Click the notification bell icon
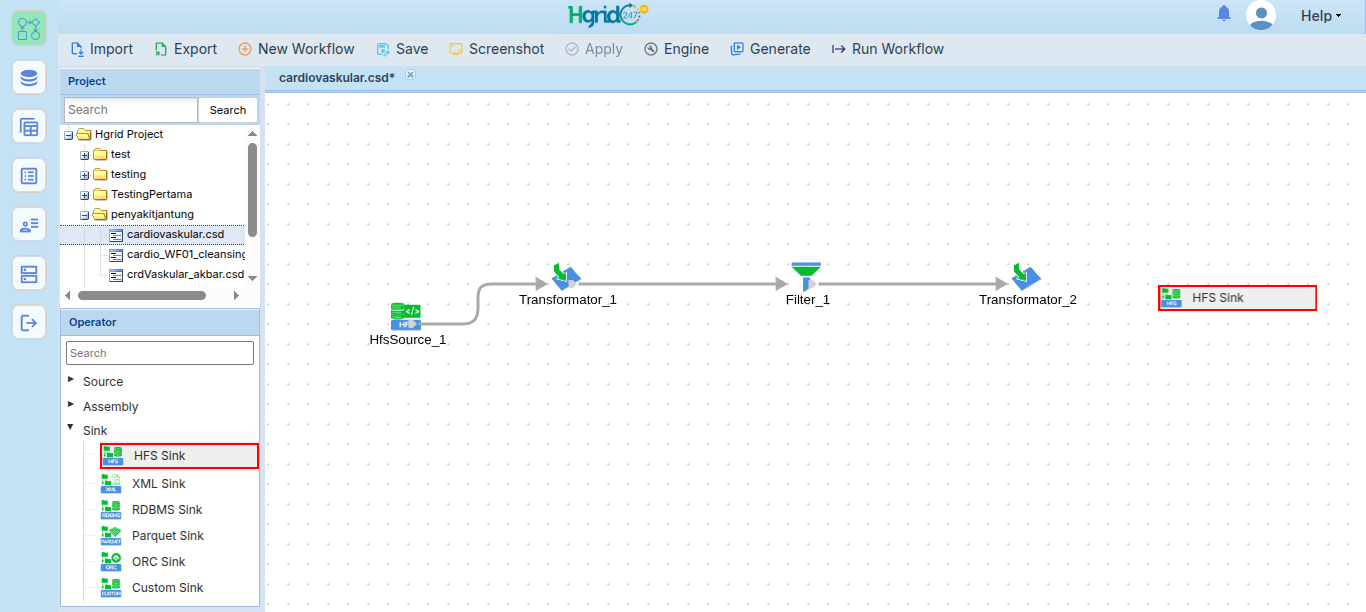1366x612 pixels. tap(1224, 14)
